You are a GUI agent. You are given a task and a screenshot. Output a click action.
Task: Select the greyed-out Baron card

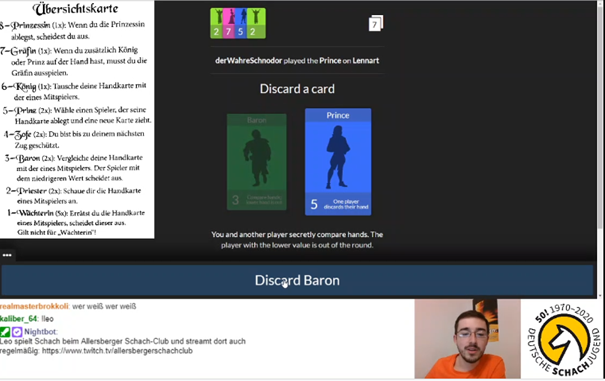(x=257, y=162)
